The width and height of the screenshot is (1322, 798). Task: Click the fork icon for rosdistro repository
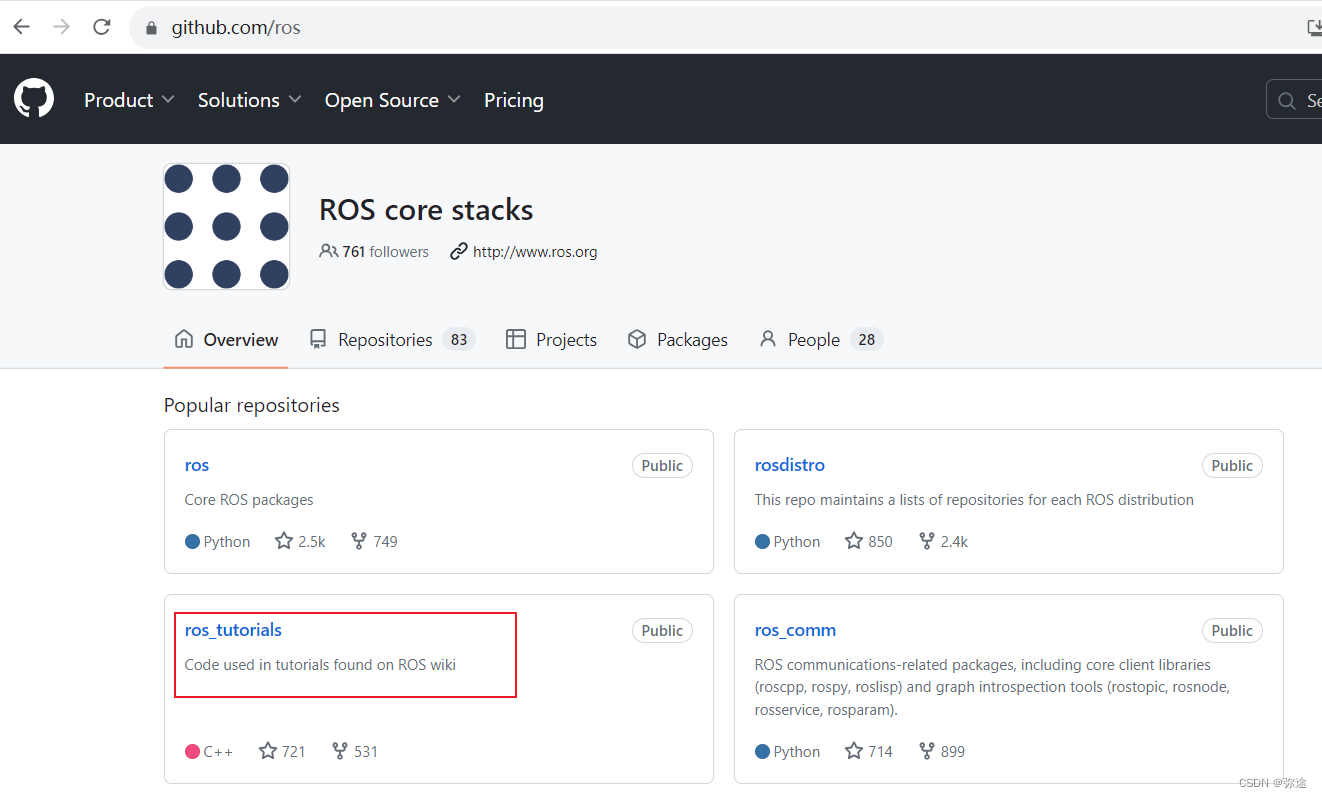tap(927, 541)
